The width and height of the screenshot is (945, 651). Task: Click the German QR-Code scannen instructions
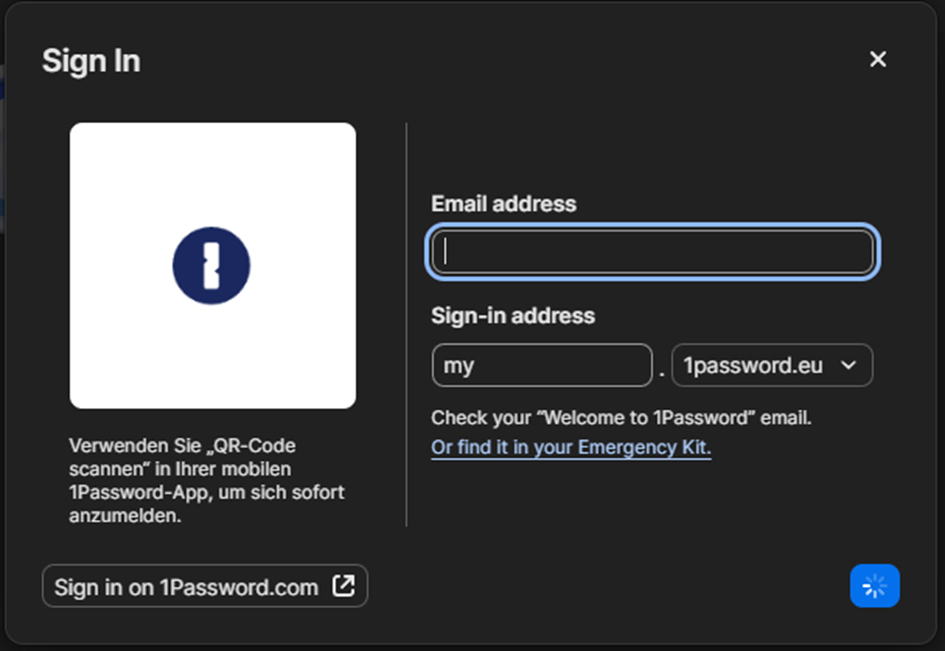pyautogui.click(x=207, y=480)
